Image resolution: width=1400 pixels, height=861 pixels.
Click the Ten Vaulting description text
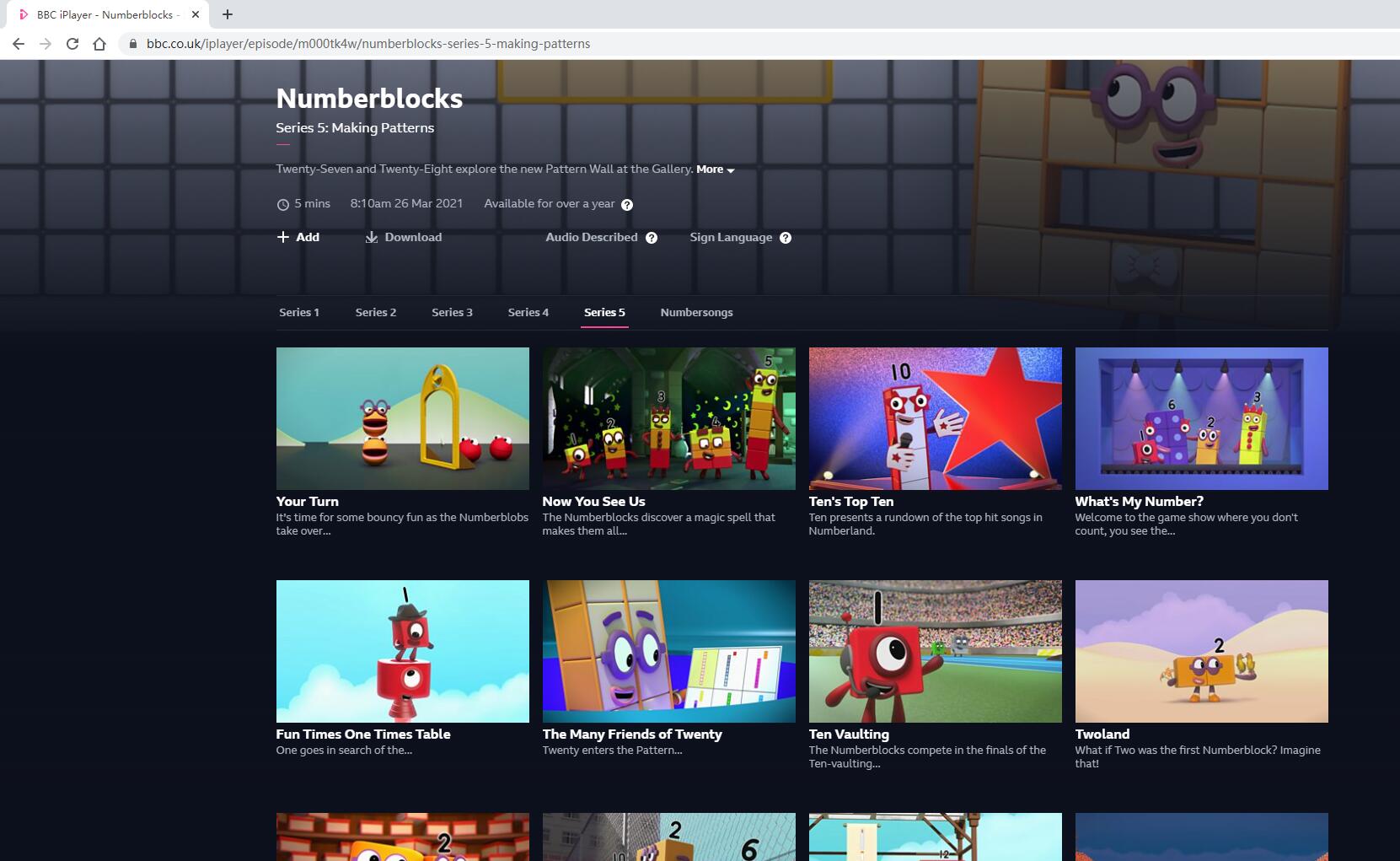tap(927, 756)
